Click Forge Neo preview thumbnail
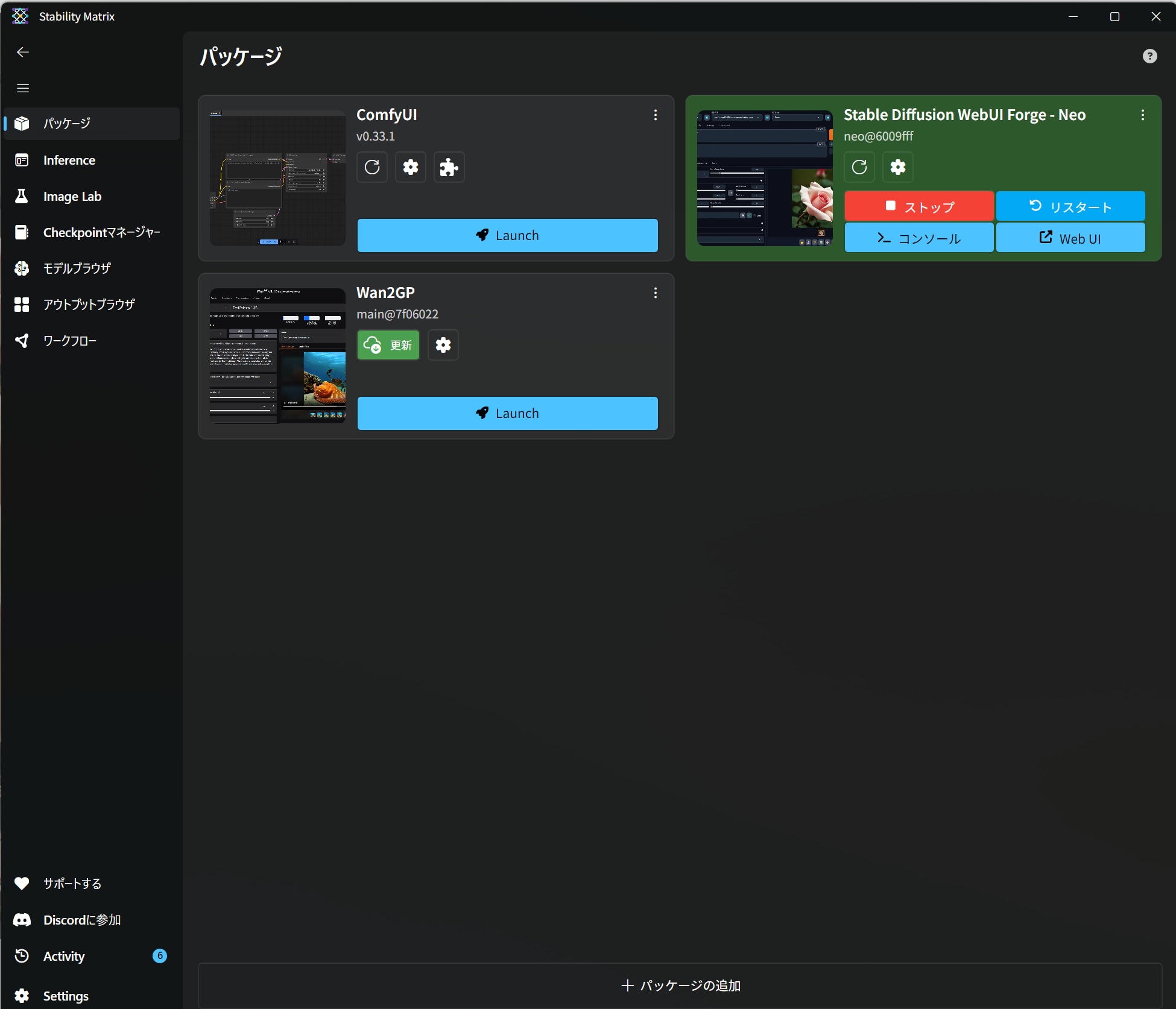 click(765, 178)
